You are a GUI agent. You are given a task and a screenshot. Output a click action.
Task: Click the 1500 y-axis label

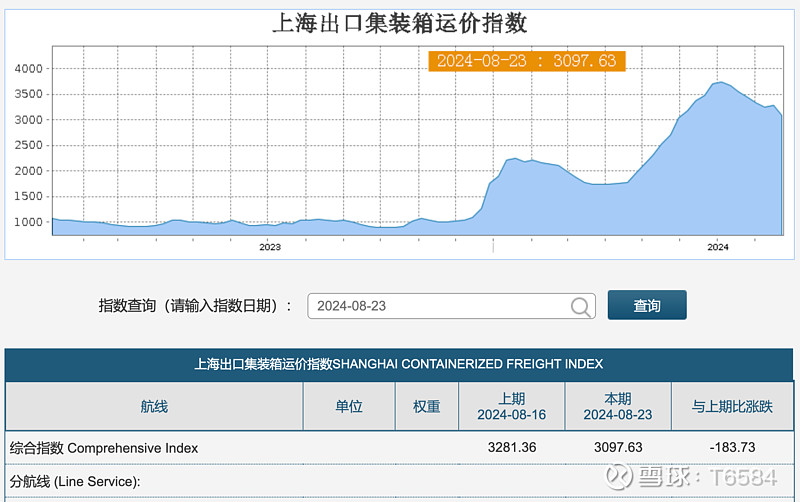coord(29,196)
